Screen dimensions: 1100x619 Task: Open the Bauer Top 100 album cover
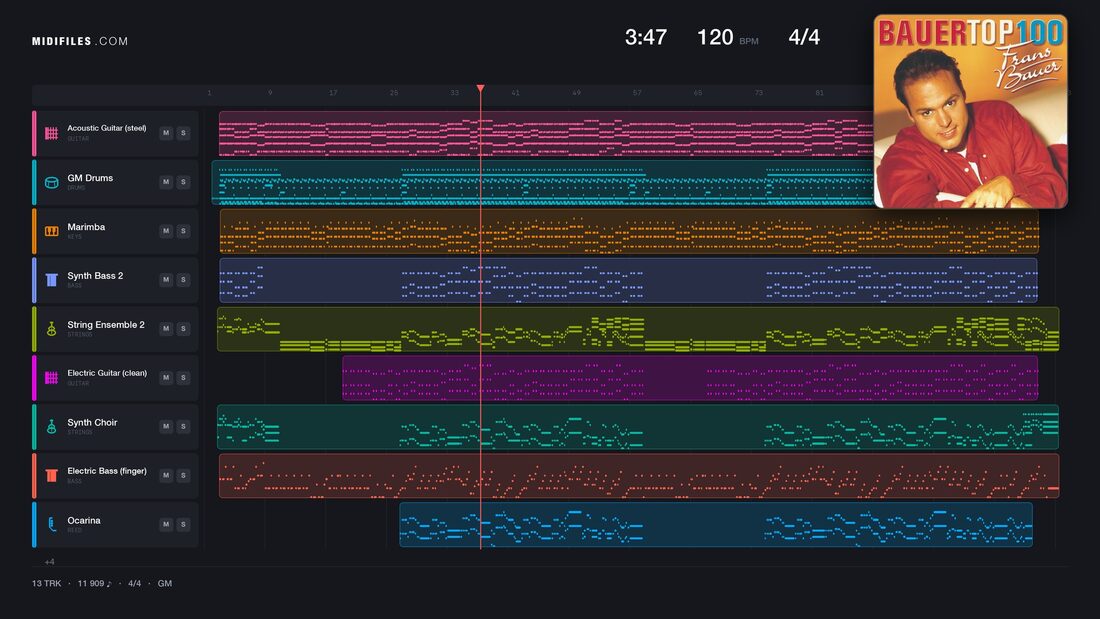click(x=970, y=112)
